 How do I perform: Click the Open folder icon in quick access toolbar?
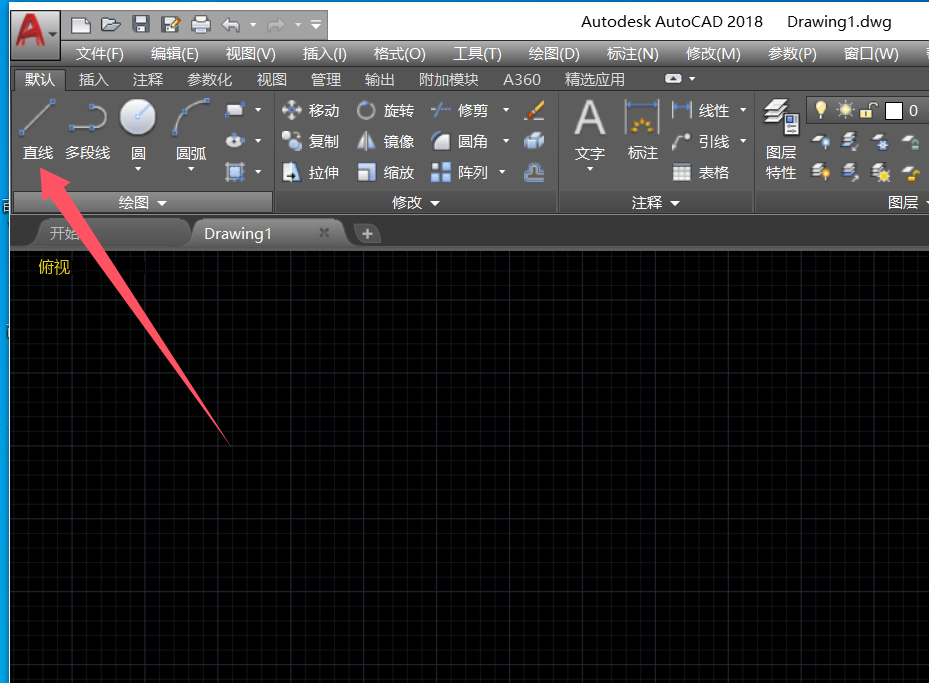pos(110,25)
